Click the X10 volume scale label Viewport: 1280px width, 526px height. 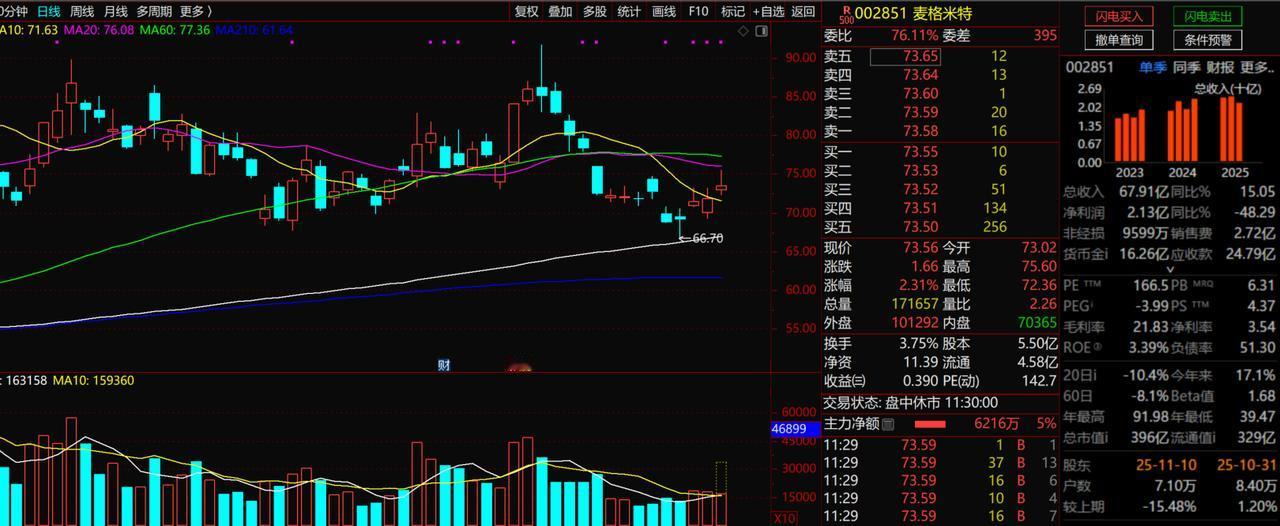click(786, 518)
